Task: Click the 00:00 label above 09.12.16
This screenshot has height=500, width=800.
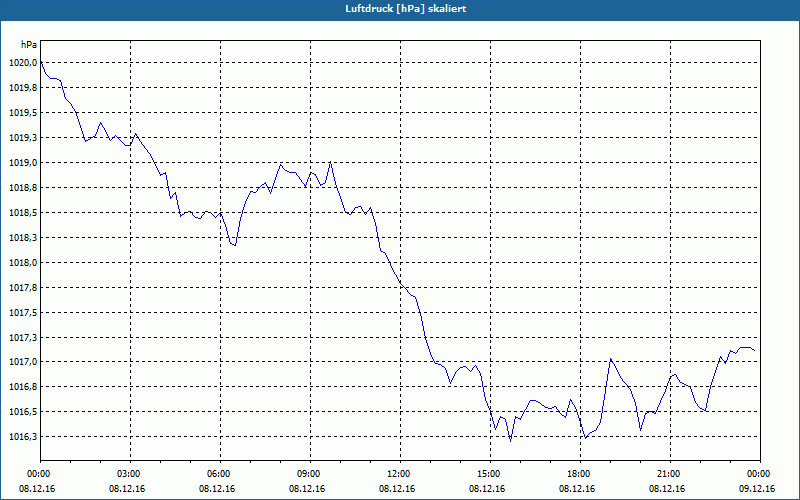Action: [x=760, y=474]
